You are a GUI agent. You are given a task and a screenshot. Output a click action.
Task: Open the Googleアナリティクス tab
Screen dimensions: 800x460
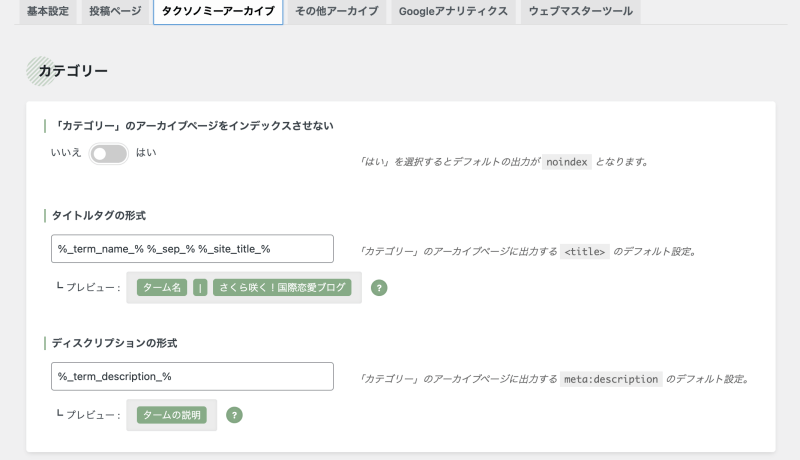(x=453, y=11)
